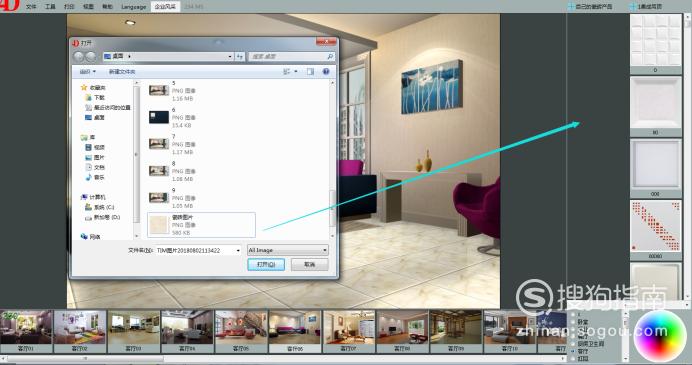Open the 下载 folder in sidebar

coord(95,98)
